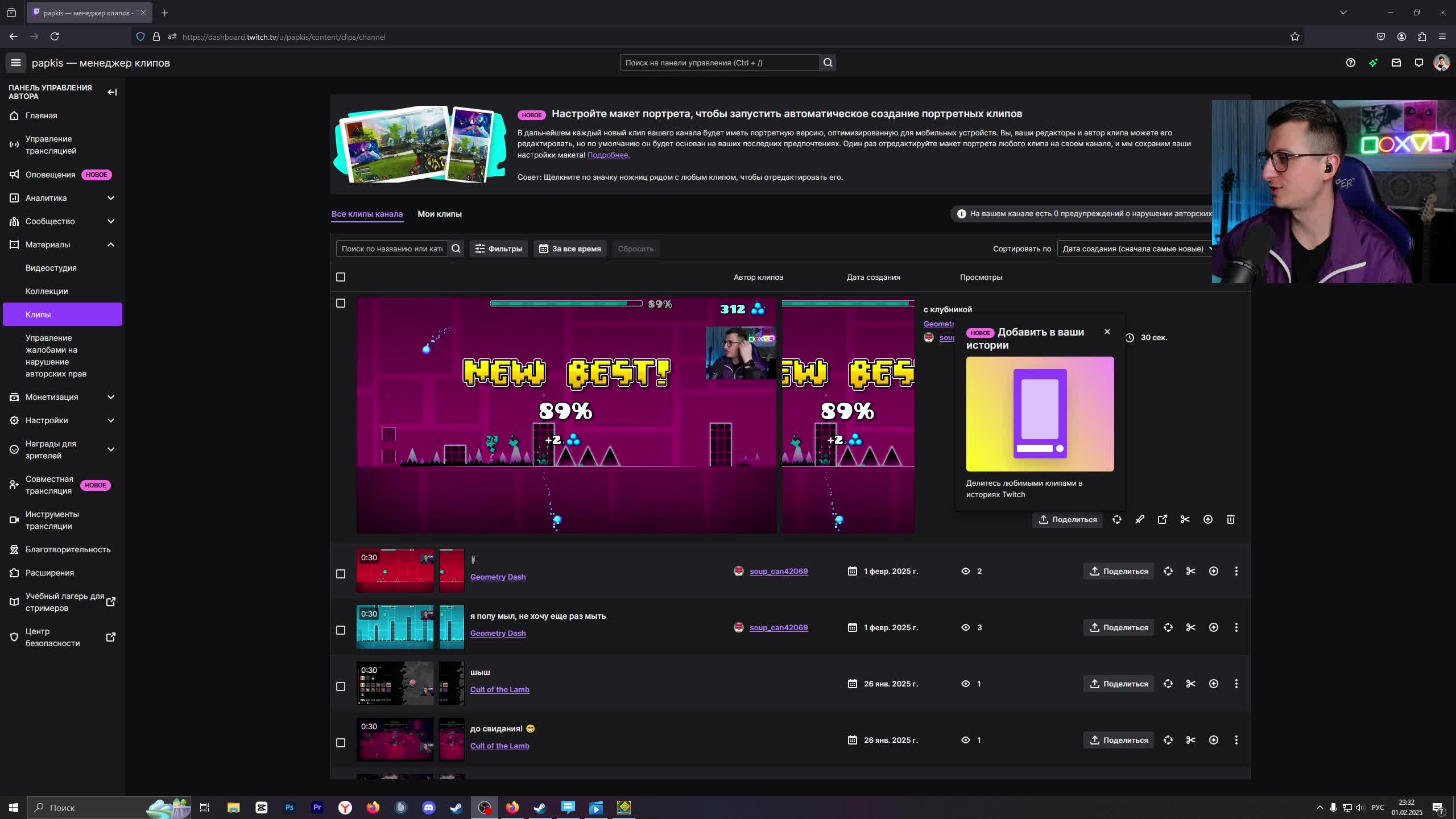Switch to the 'Мои клипы' tab
The width and height of the screenshot is (1456, 819).
(440, 214)
